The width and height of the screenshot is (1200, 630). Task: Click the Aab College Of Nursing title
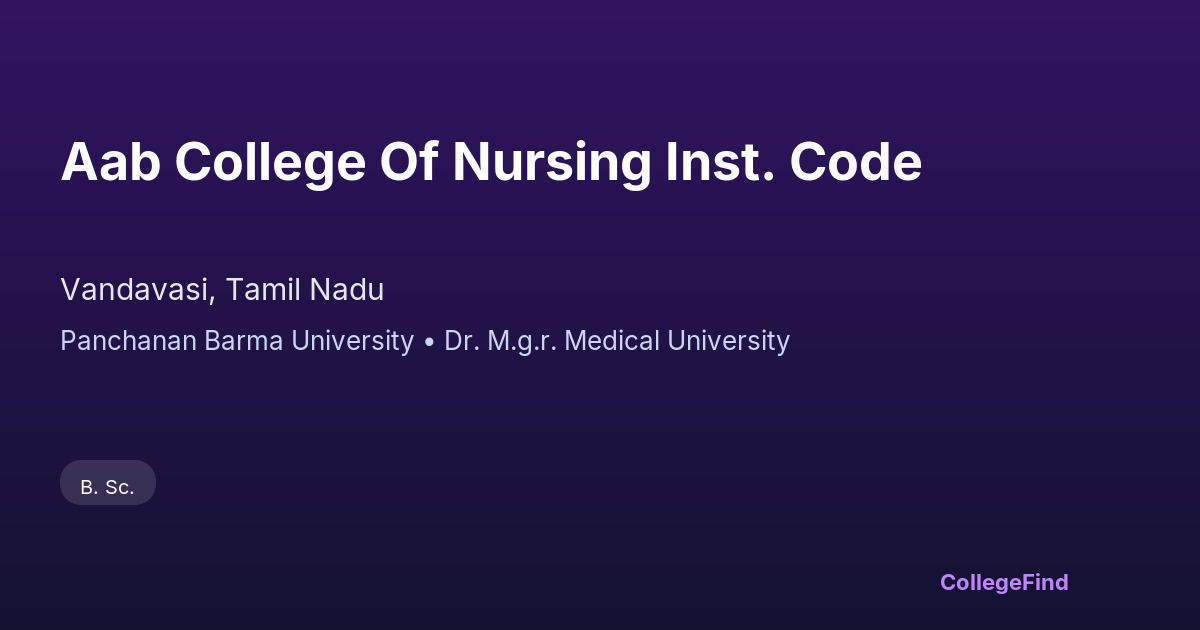tap(490, 162)
